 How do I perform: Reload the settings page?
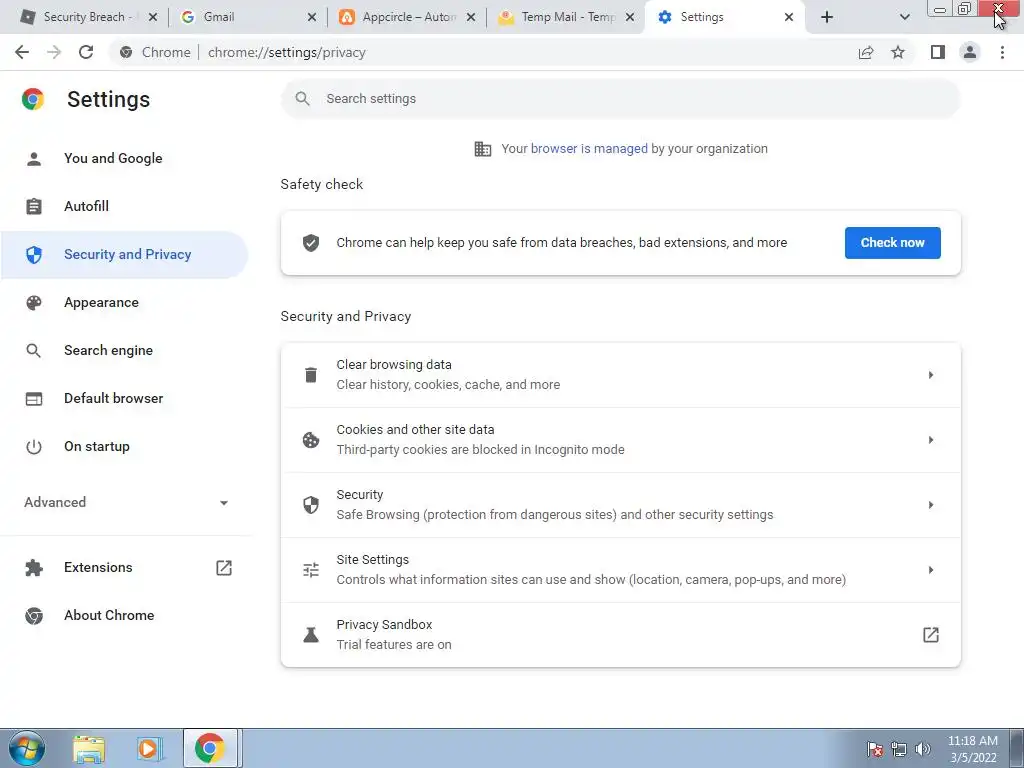(86, 52)
